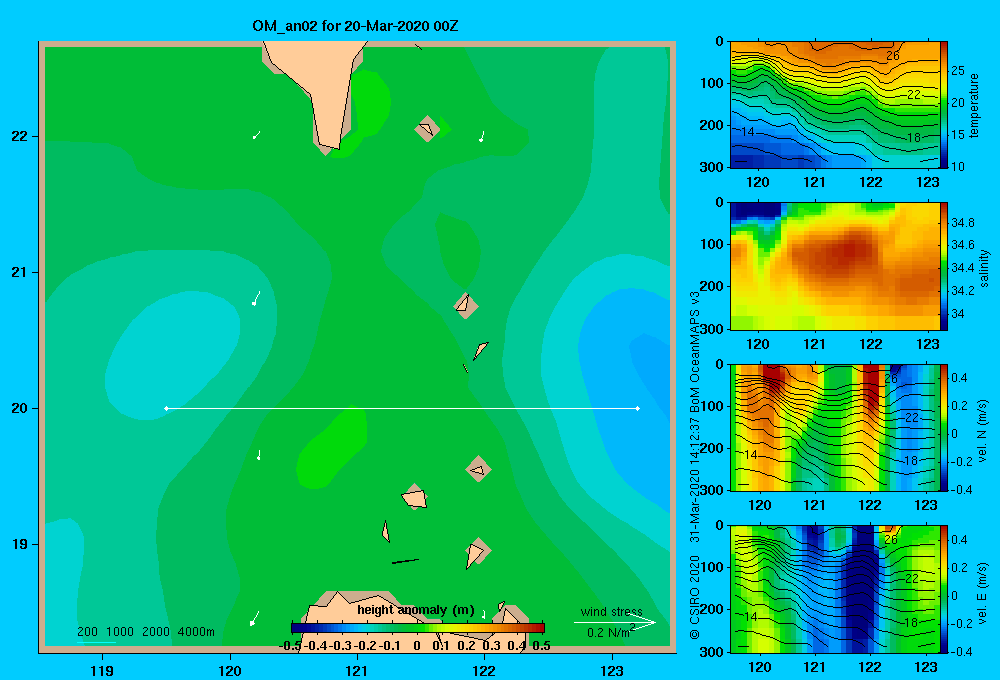
Task: Open the eastward velocity section plot
Action: click(x=835, y=589)
